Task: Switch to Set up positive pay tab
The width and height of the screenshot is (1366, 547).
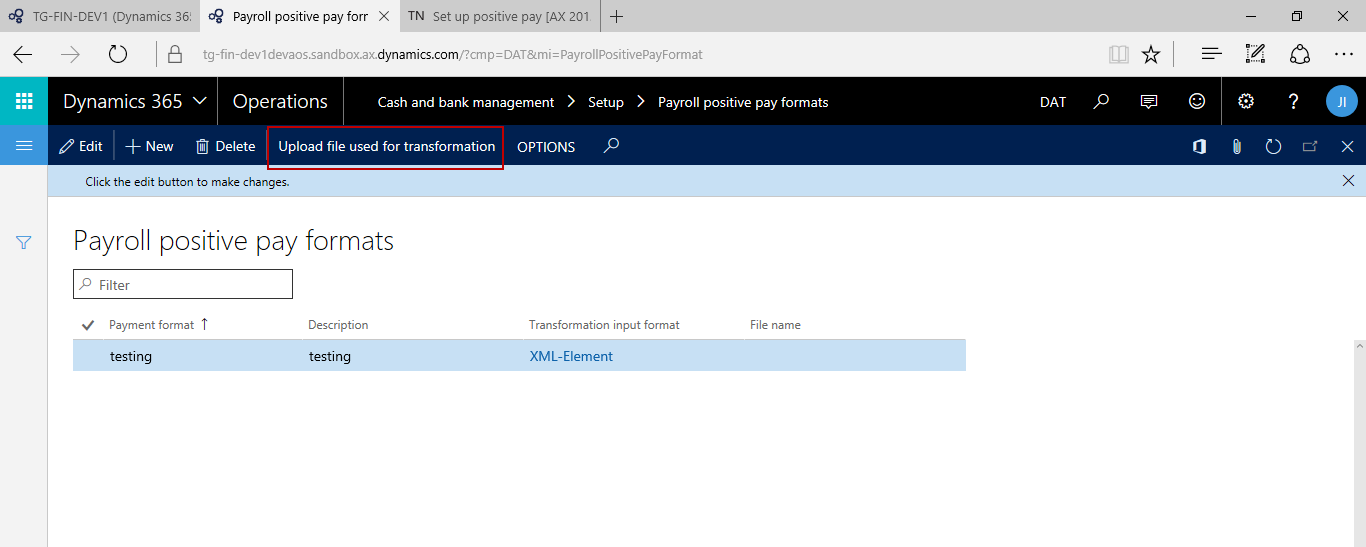Action: (499, 17)
